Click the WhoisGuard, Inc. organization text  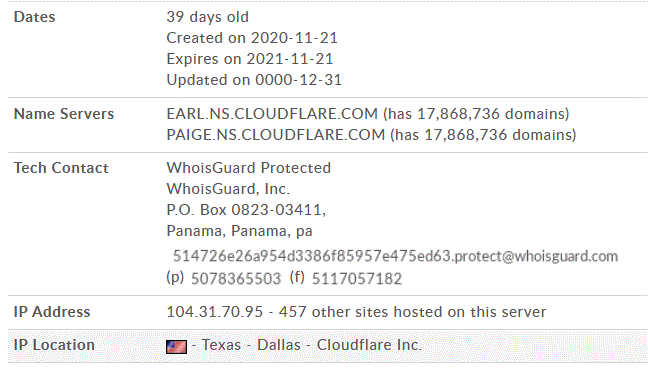pos(228,189)
